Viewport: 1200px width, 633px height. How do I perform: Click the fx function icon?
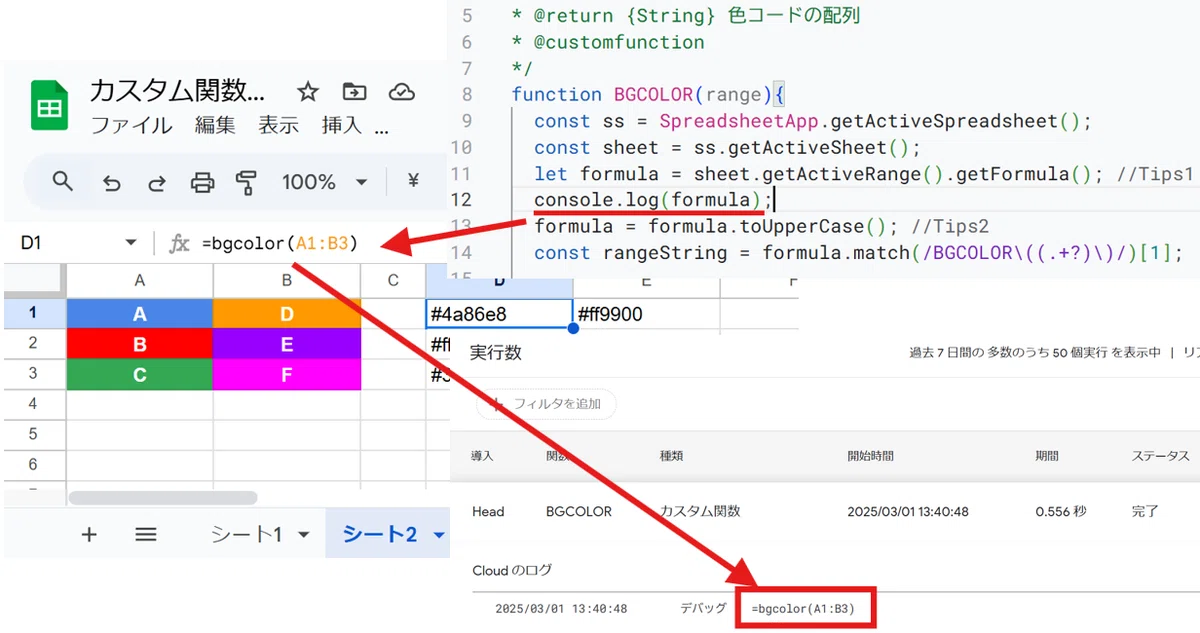point(179,243)
